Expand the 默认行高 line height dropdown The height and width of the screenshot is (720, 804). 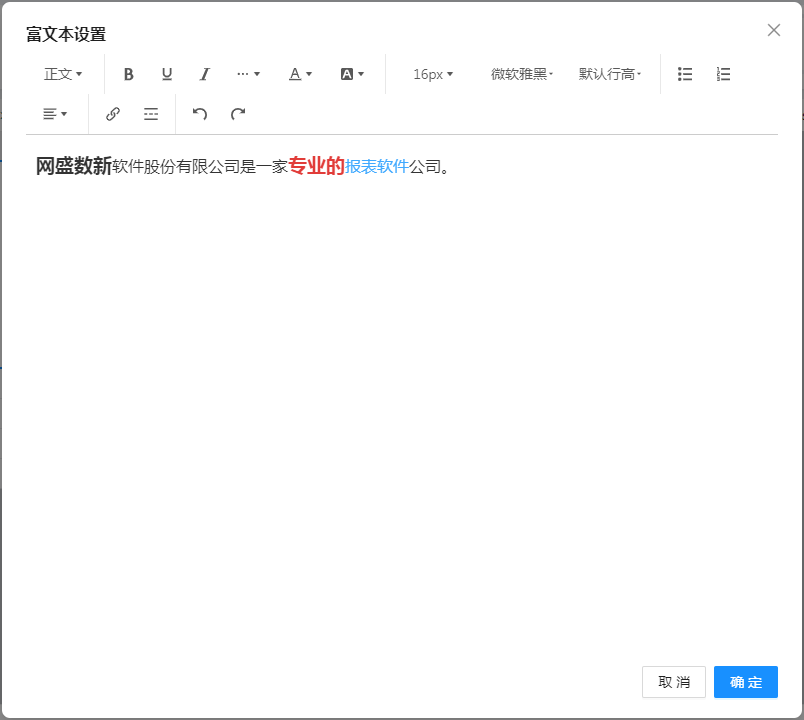point(610,74)
